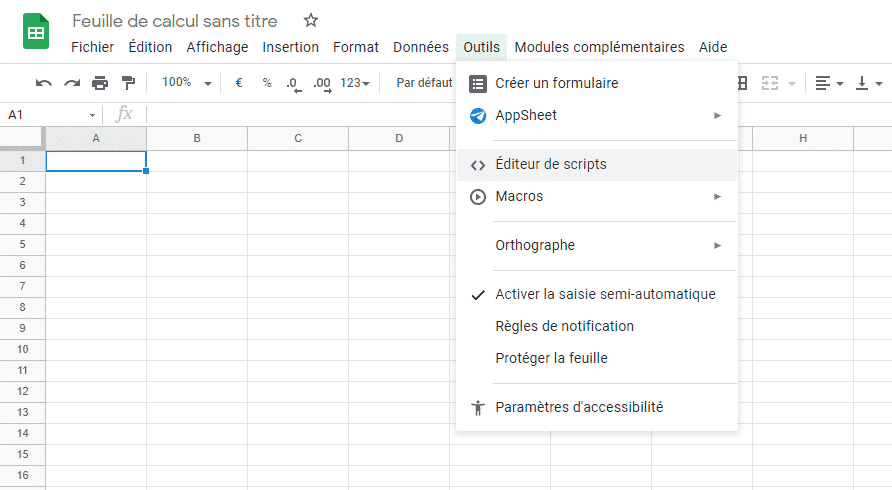Click the Google Sheets home logo

[x=36, y=32]
